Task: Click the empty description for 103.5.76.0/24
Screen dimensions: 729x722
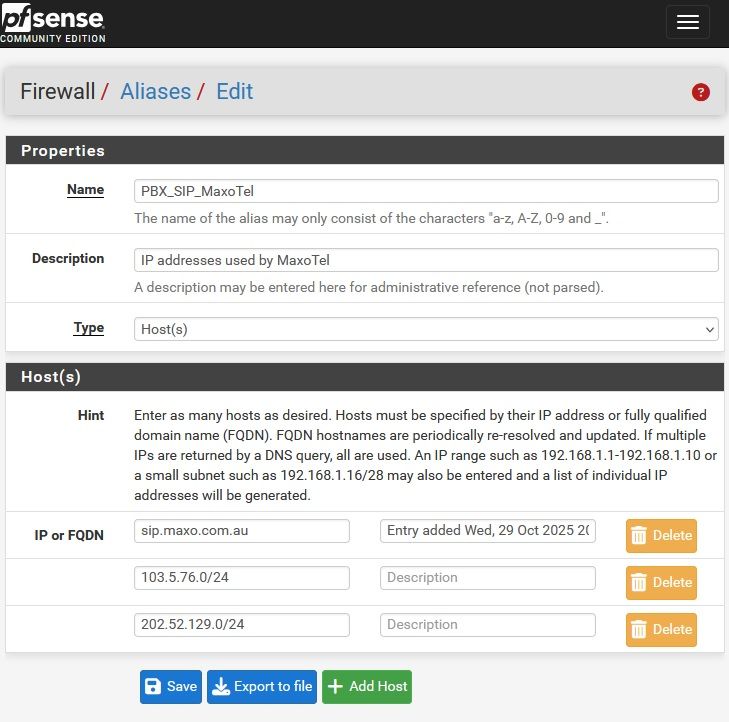Action: click(x=488, y=578)
